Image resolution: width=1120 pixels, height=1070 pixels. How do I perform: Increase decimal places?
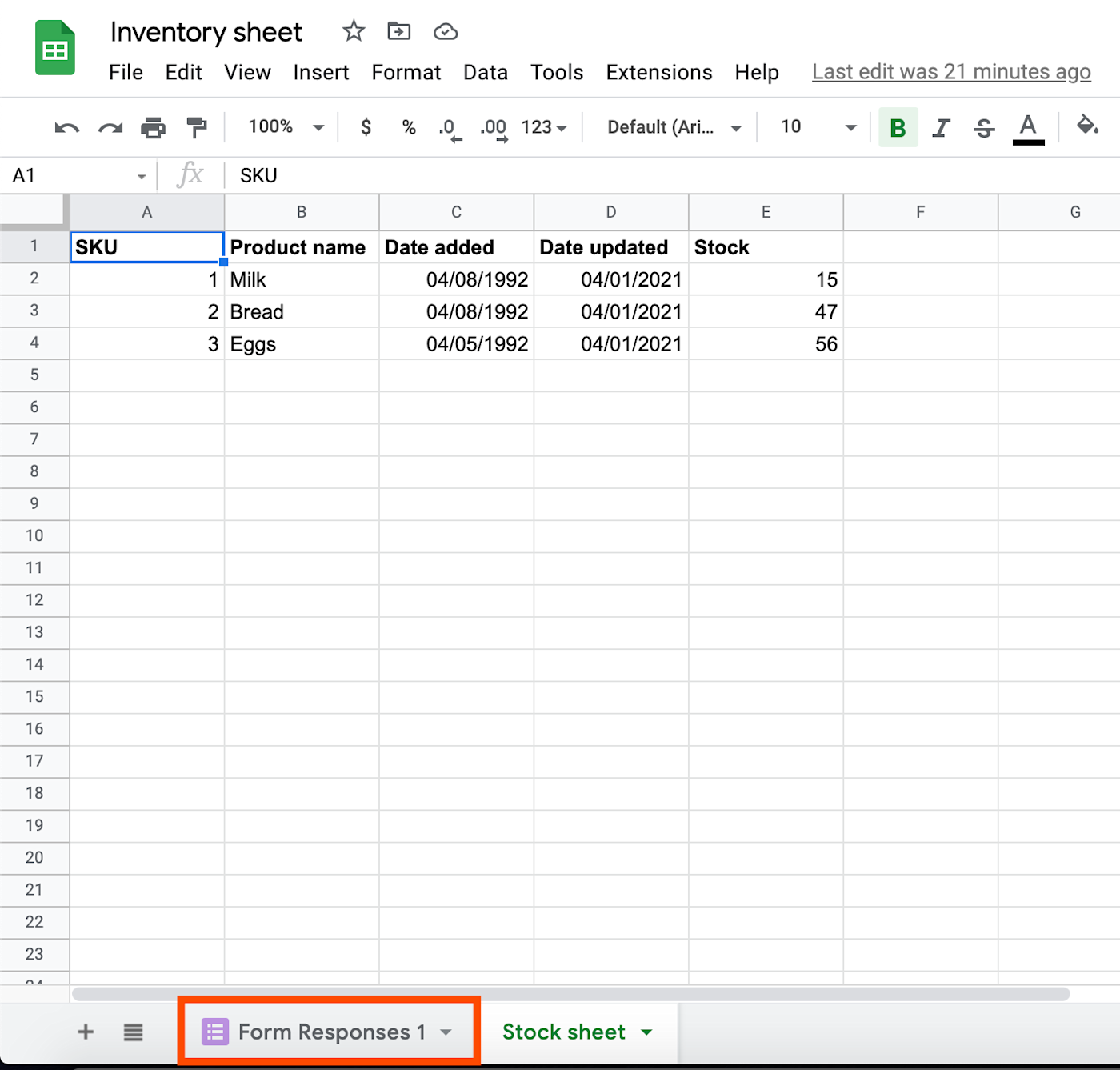(494, 129)
